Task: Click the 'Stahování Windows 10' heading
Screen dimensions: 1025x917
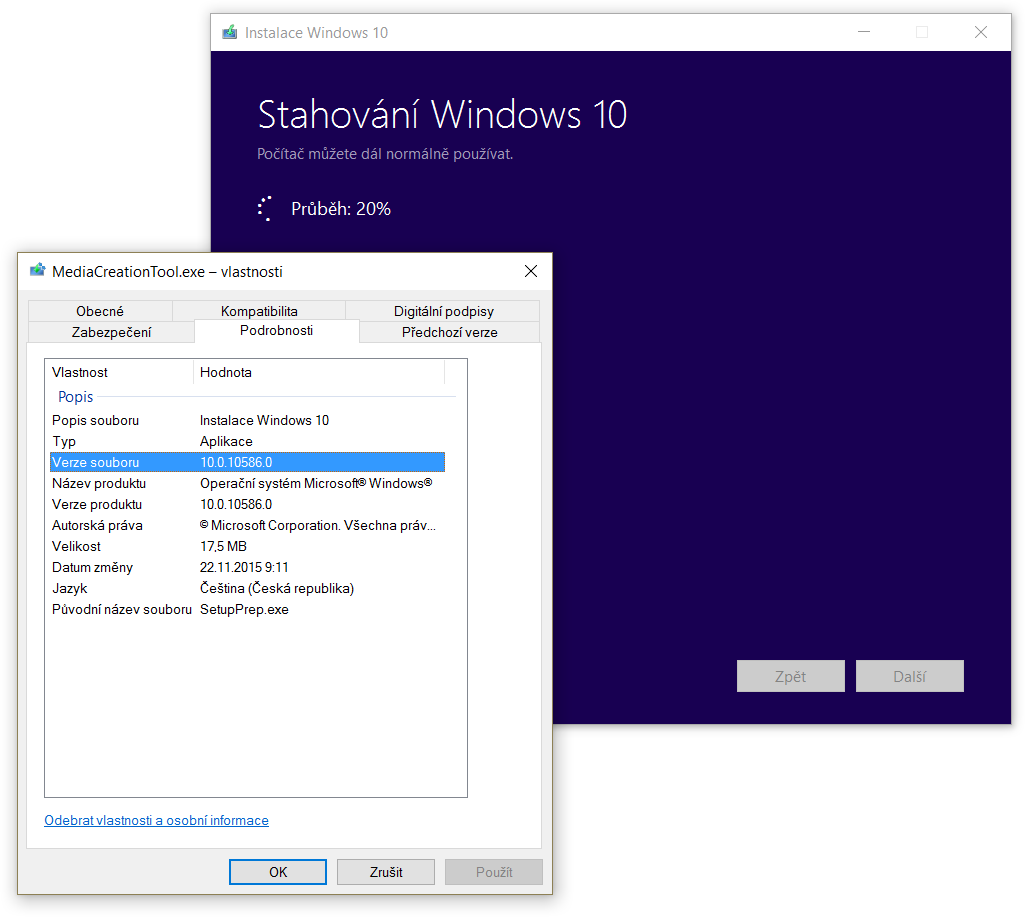Action: (x=443, y=114)
